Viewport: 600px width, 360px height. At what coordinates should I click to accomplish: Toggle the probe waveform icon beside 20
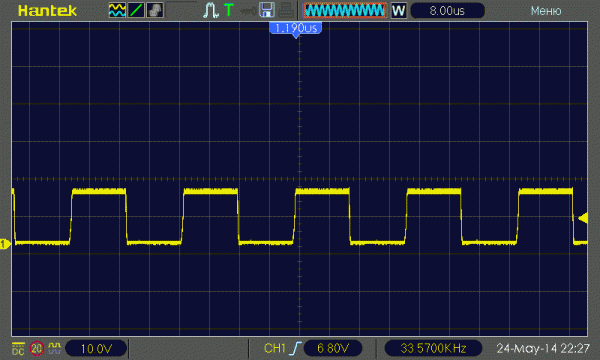[x=55, y=348]
